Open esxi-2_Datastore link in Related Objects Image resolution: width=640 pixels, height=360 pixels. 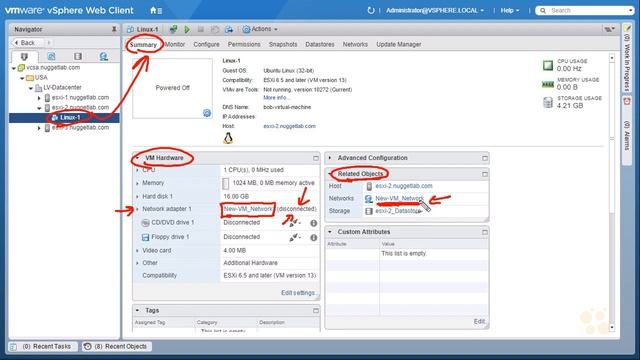[x=398, y=211]
